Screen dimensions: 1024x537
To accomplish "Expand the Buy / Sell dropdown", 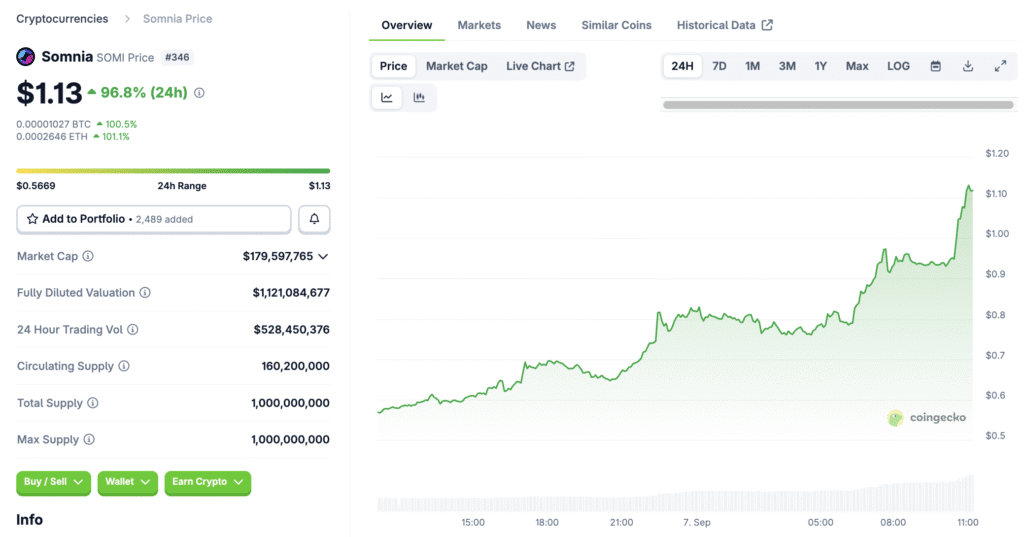I will 54,482.
